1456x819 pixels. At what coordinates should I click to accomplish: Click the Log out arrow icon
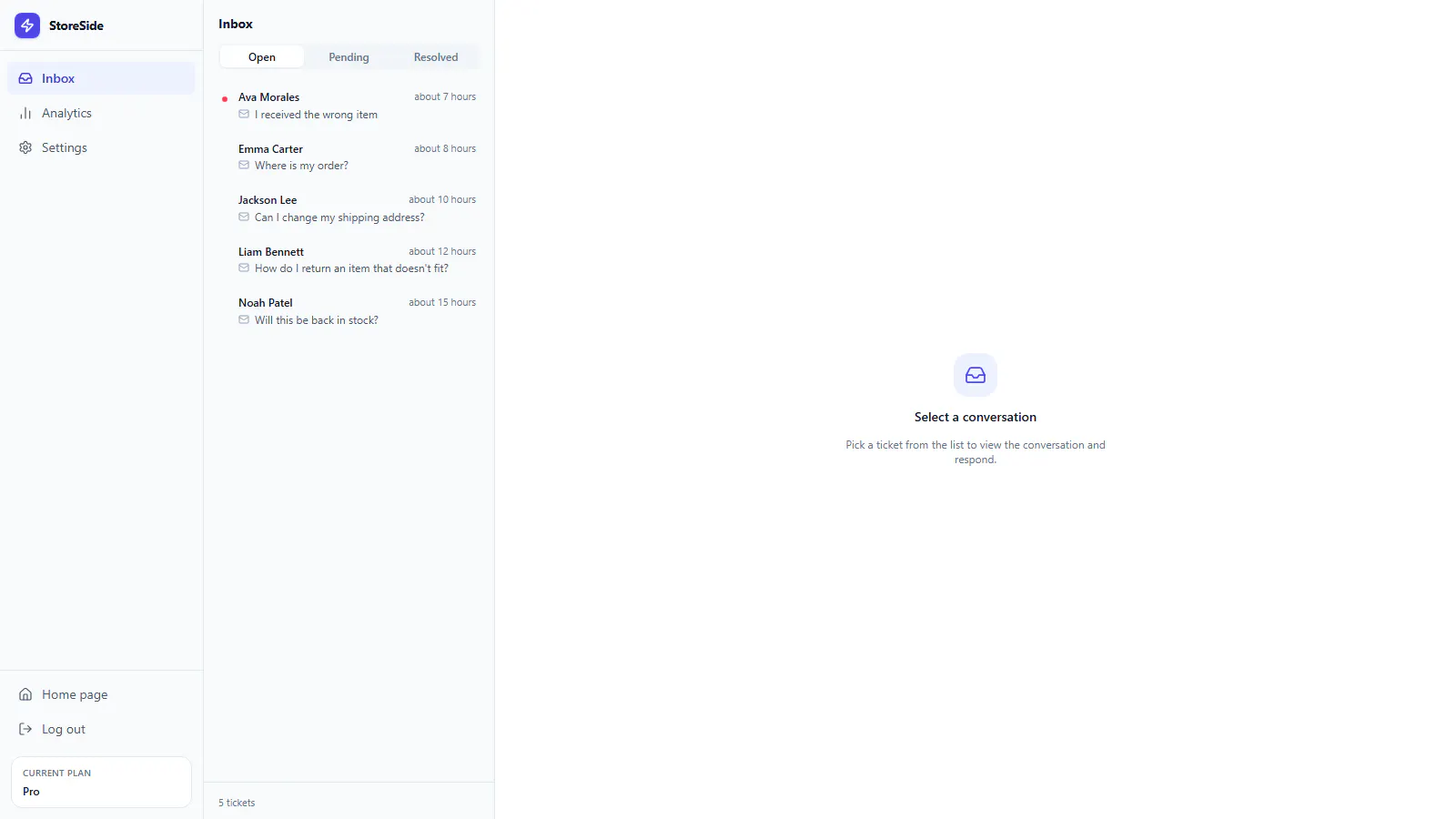(x=25, y=729)
